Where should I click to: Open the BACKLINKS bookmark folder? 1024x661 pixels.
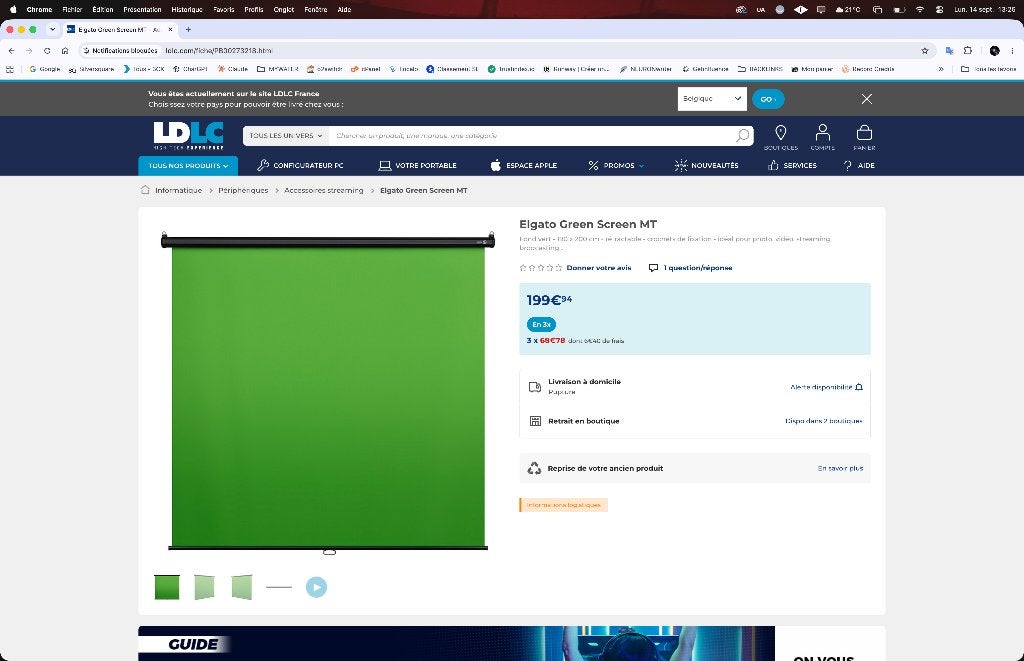(760, 69)
